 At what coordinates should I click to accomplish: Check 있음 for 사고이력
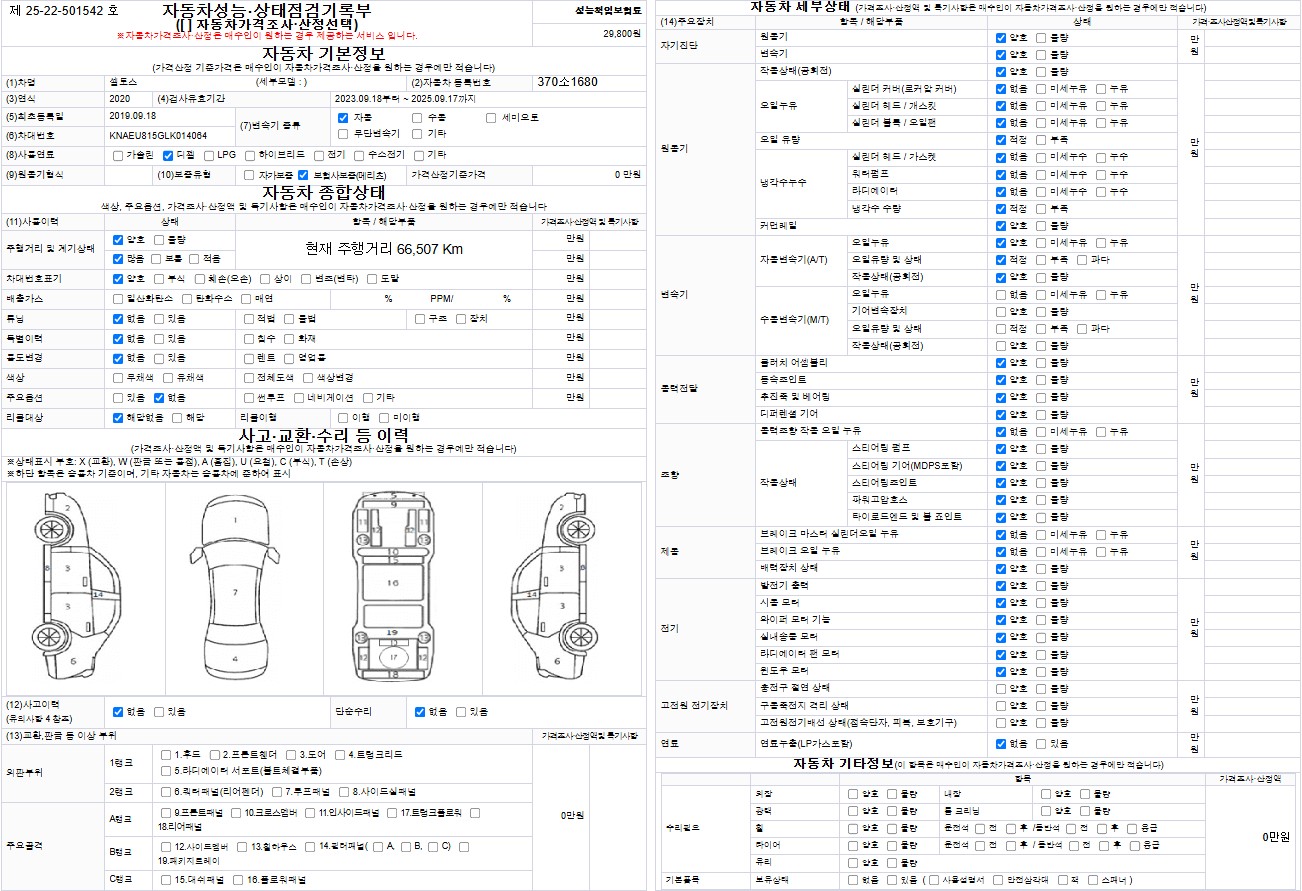158,712
